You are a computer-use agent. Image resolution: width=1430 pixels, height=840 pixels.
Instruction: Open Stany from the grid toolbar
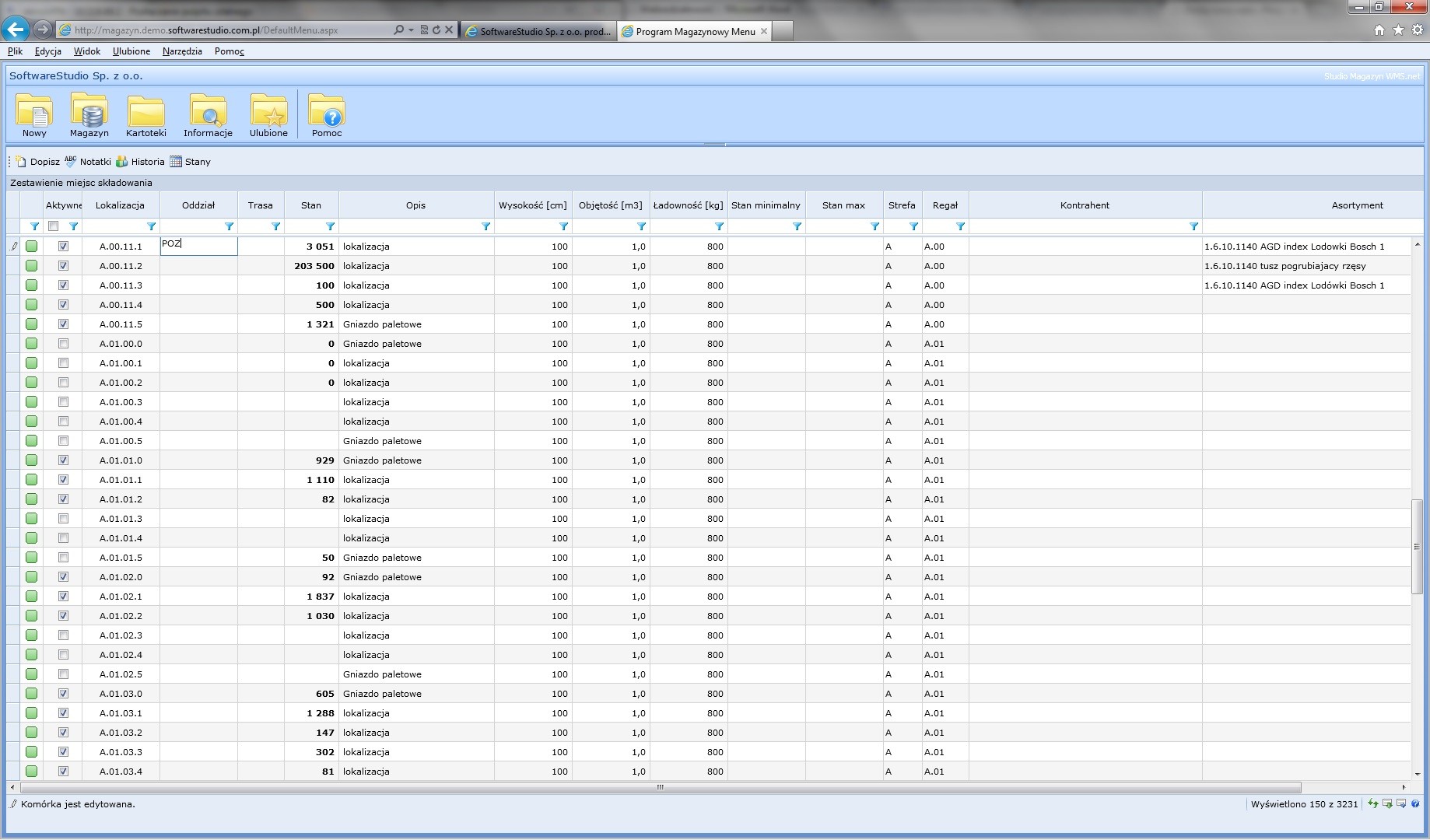pos(191,162)
